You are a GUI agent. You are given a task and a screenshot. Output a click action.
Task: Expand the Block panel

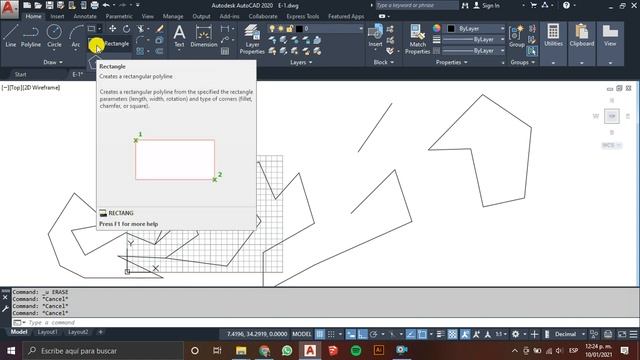click(x=384, y=62)
